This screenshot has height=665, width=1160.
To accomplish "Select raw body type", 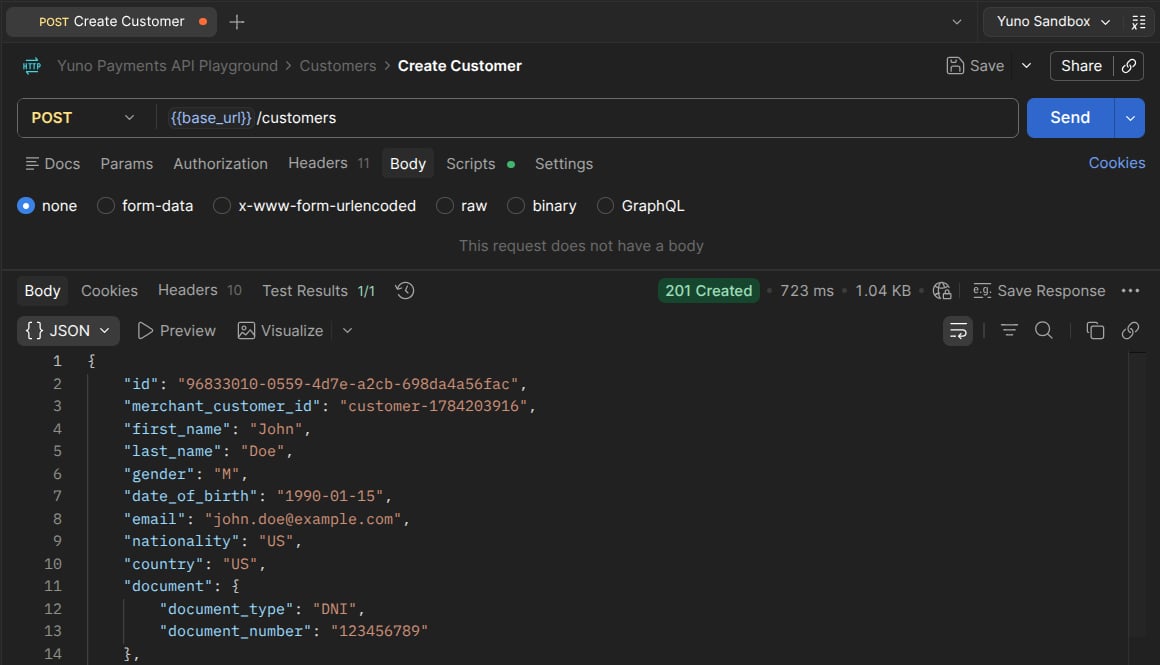I will (x=462, y=206).
